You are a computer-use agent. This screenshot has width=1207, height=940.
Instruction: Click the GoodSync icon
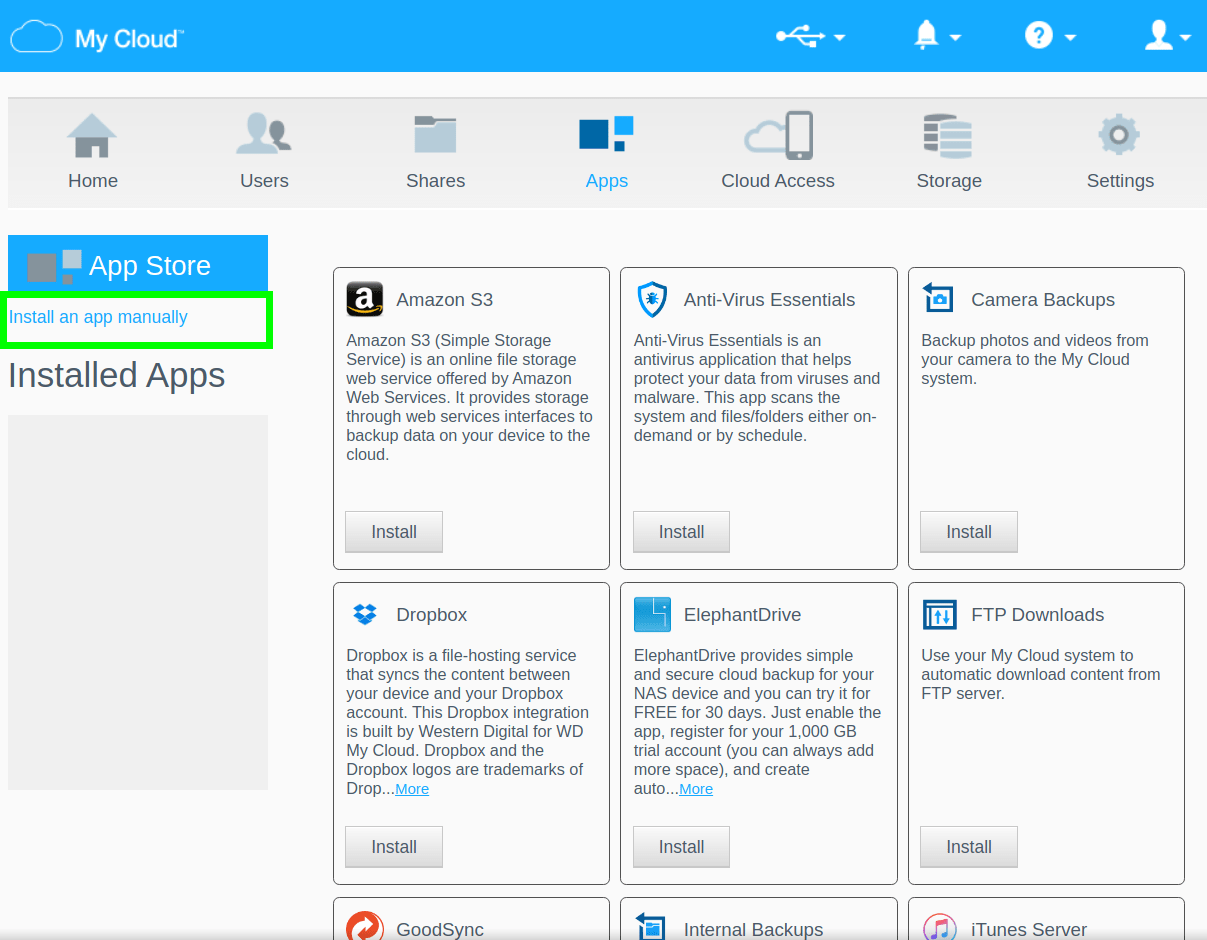point(365,927)
